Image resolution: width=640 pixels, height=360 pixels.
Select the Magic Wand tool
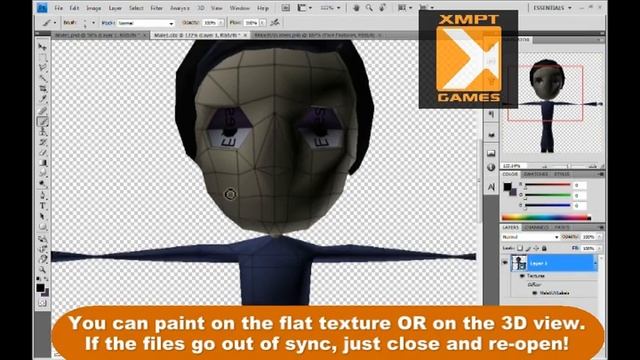tap(42, 78)
